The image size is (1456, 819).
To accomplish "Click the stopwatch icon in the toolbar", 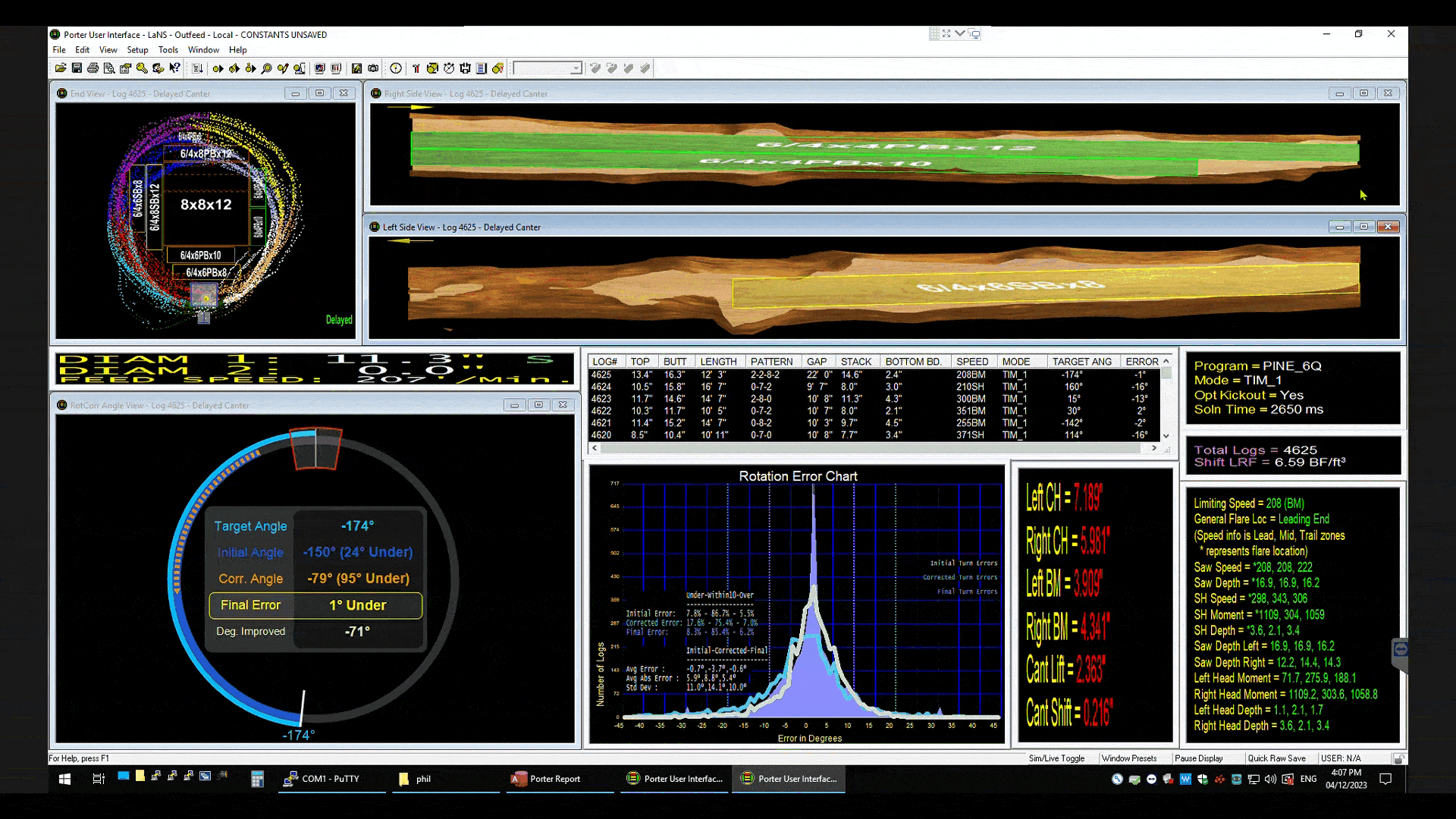I will click(x=449, y=68).
